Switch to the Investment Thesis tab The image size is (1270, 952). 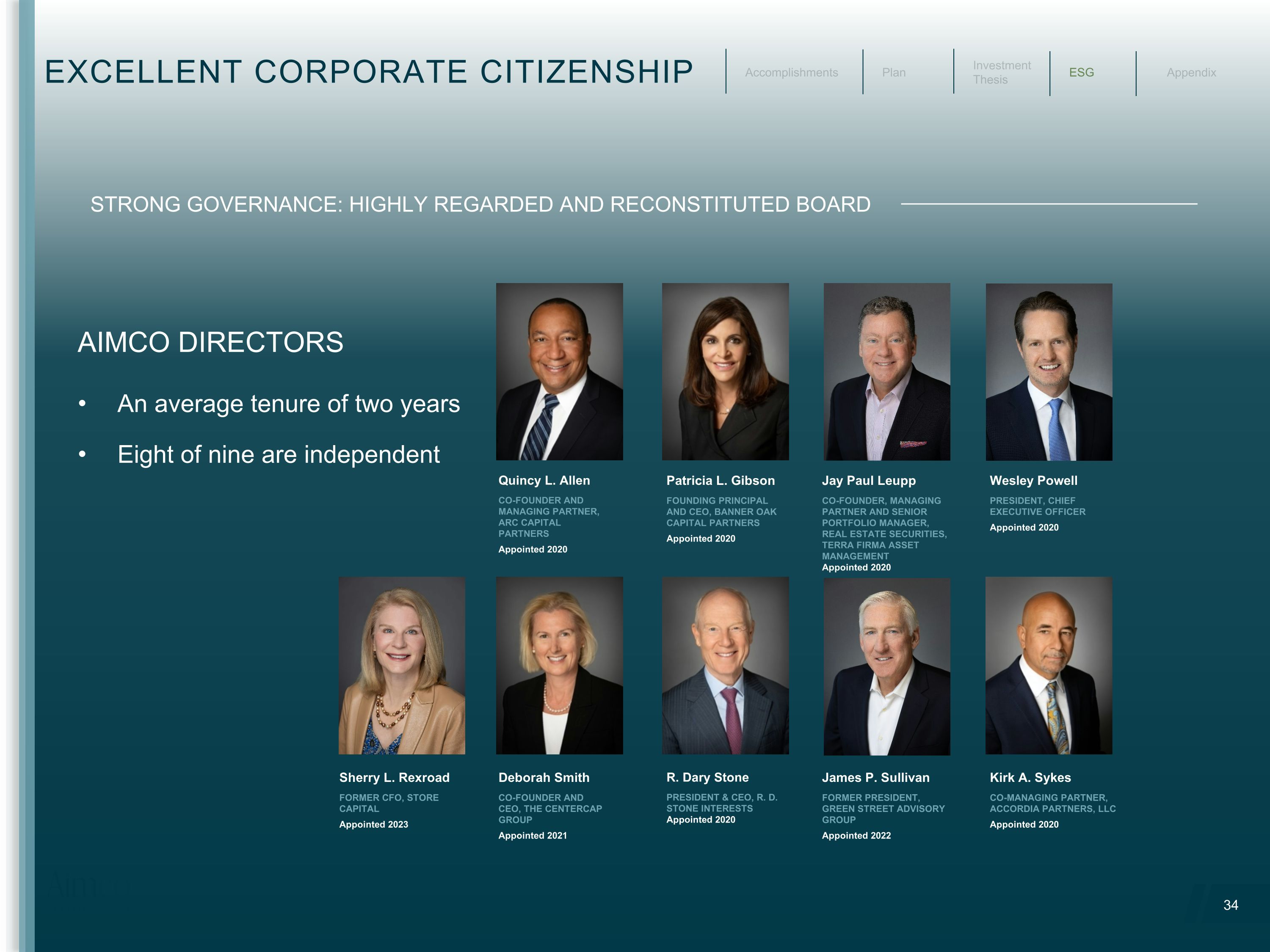(x=1001, y=73)
